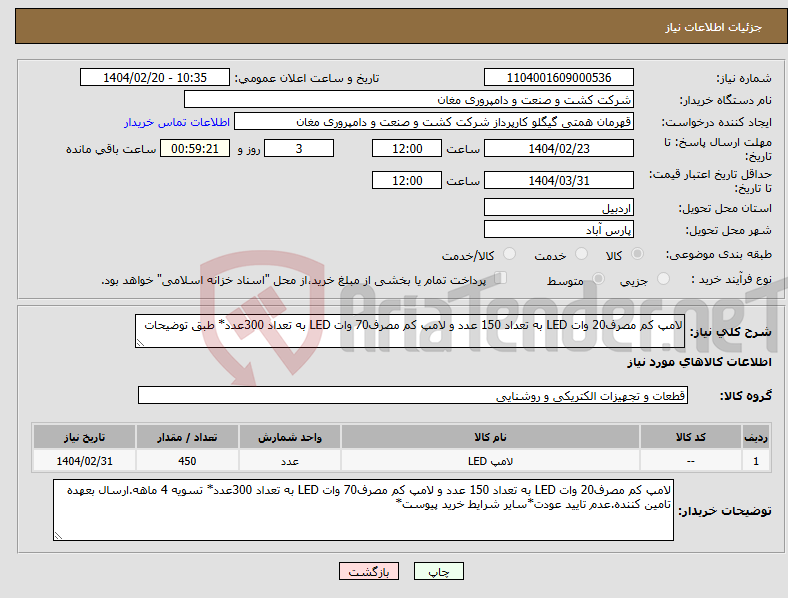Click the کد کالا column header
Screen dimensions: 788x598
(x=691, y=437)
